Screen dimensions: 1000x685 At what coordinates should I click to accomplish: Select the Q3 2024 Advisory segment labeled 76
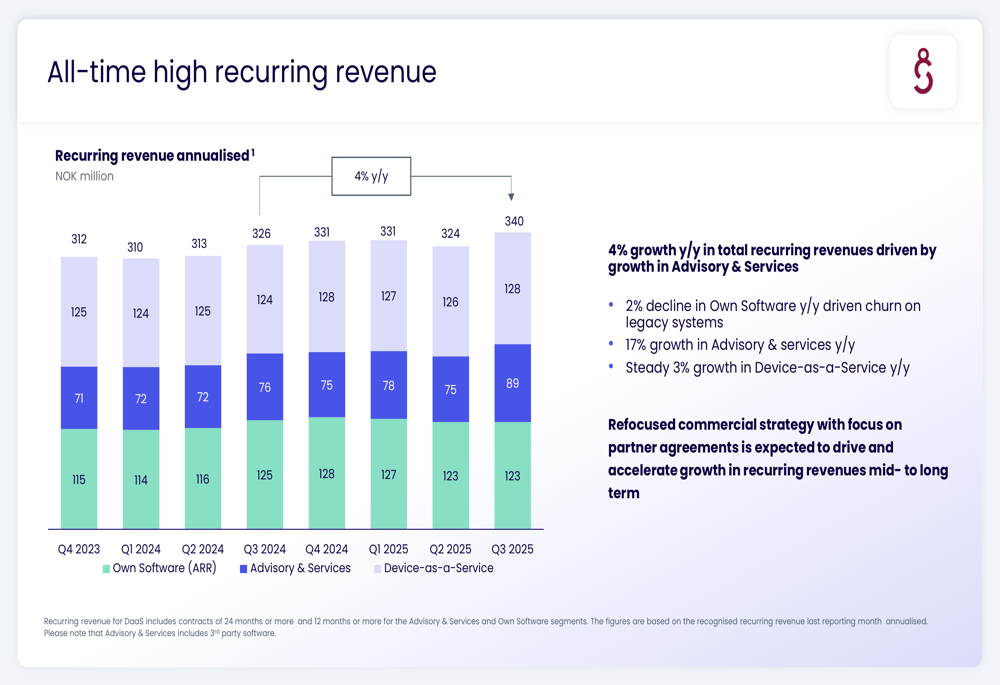coord(265,387)
